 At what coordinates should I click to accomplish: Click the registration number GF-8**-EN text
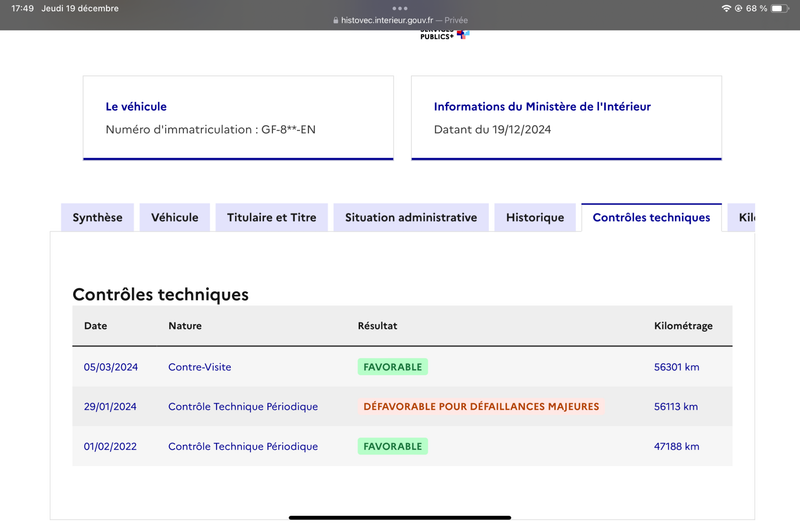coord(288,130)
